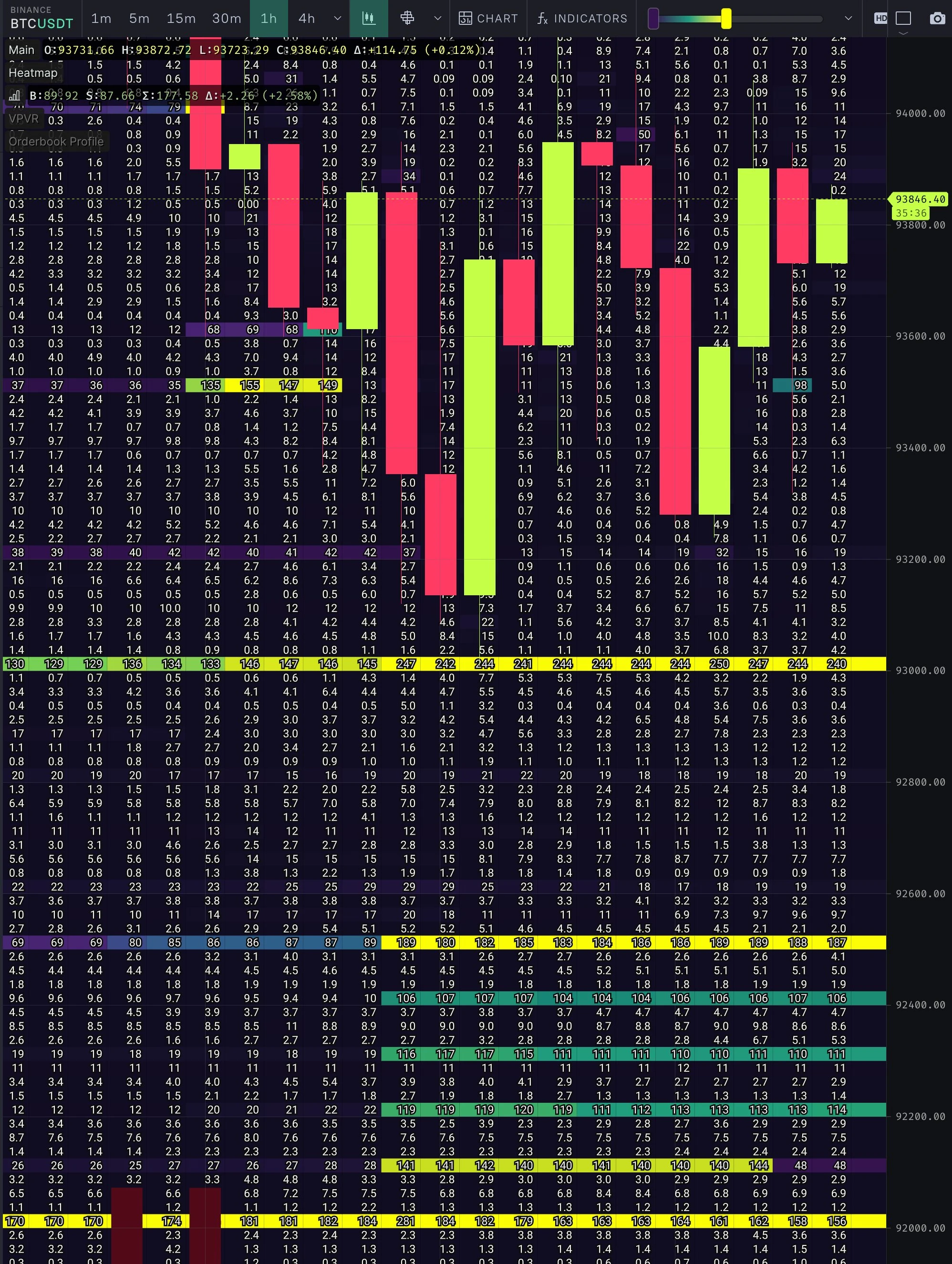
Task: Click the yellow heatmap intensity slider handle
Action: pos(726,18)
